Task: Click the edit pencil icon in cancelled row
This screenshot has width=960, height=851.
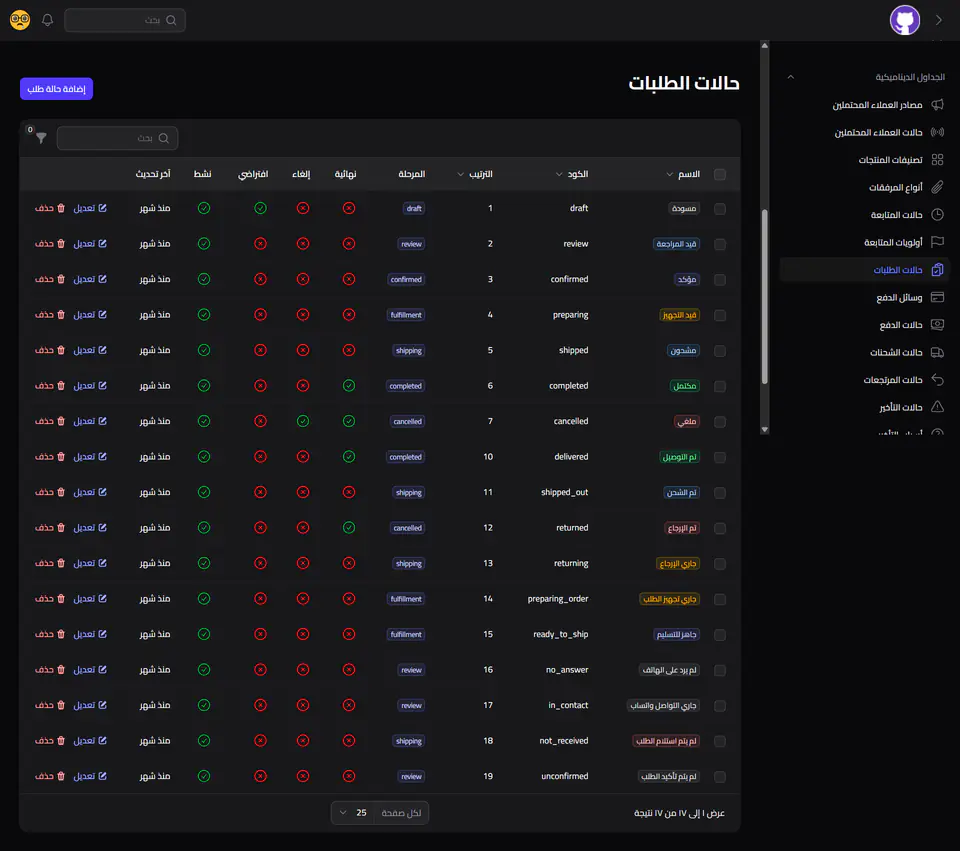Action: pos(102,421)
